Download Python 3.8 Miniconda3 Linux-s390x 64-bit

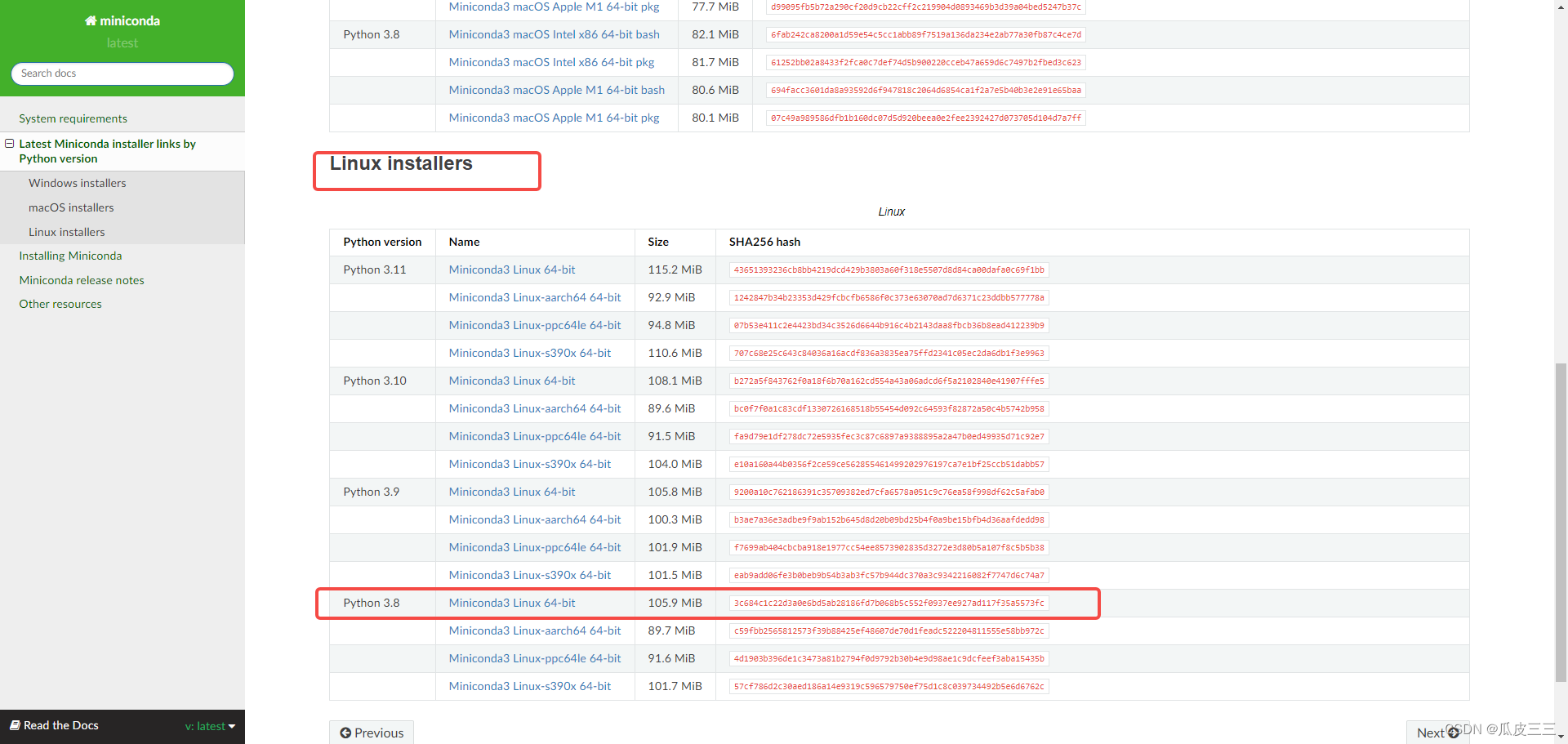click(x=530, y=686)
